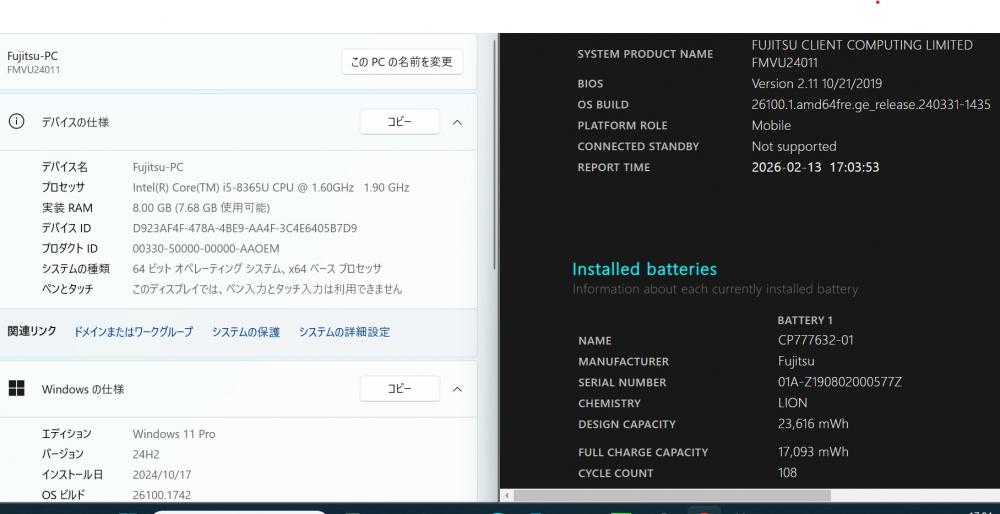Select the システムの種類 value 64 ビット text
Screen dimensions: 1000x514
coord(257,269)
